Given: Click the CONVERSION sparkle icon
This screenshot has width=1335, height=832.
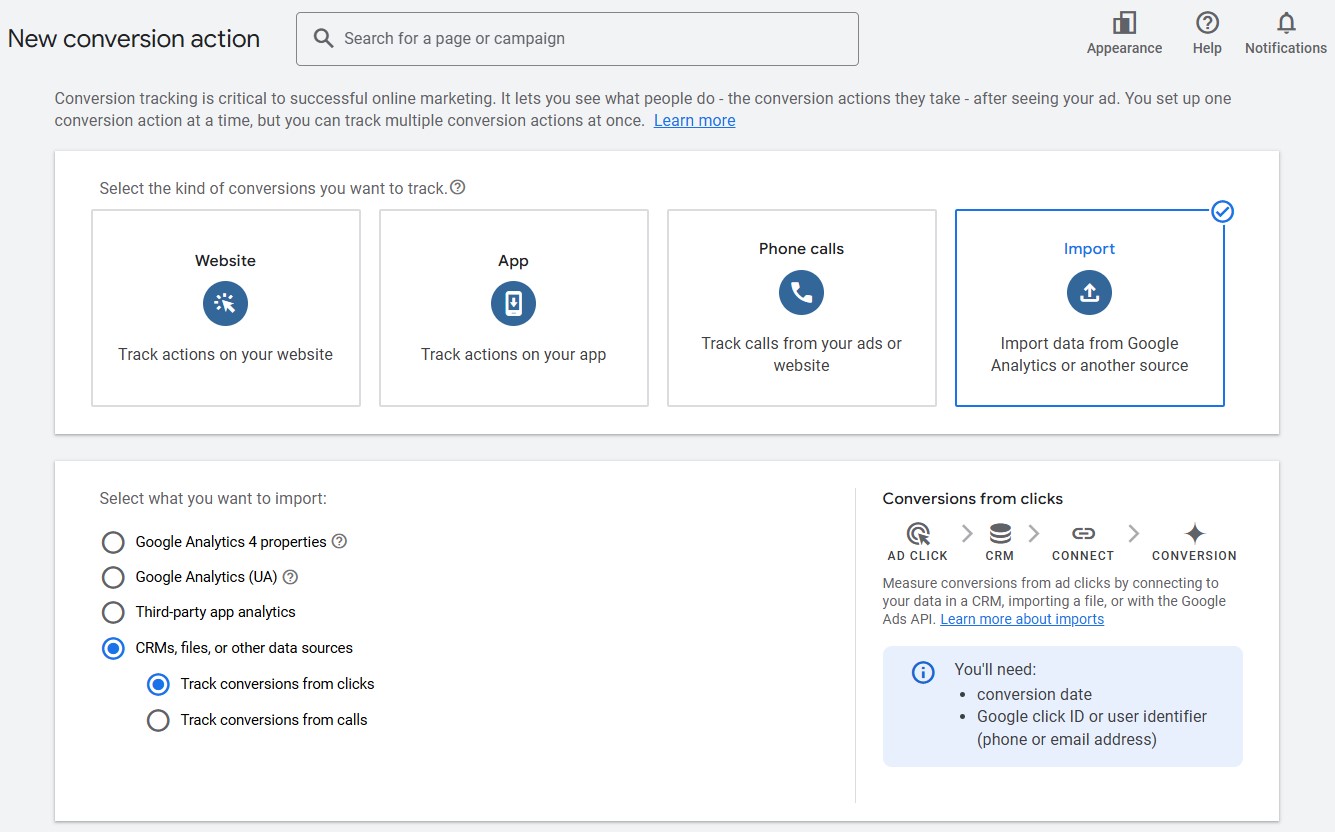Looking at the screenshot, I should coord(1194,533).
